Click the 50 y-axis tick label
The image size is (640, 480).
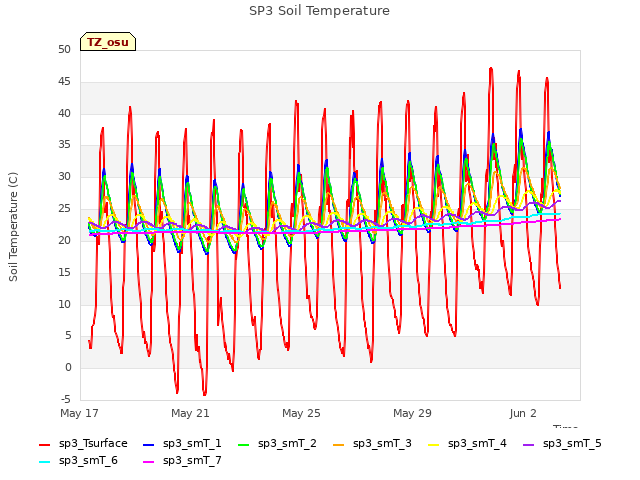[64, 50]
